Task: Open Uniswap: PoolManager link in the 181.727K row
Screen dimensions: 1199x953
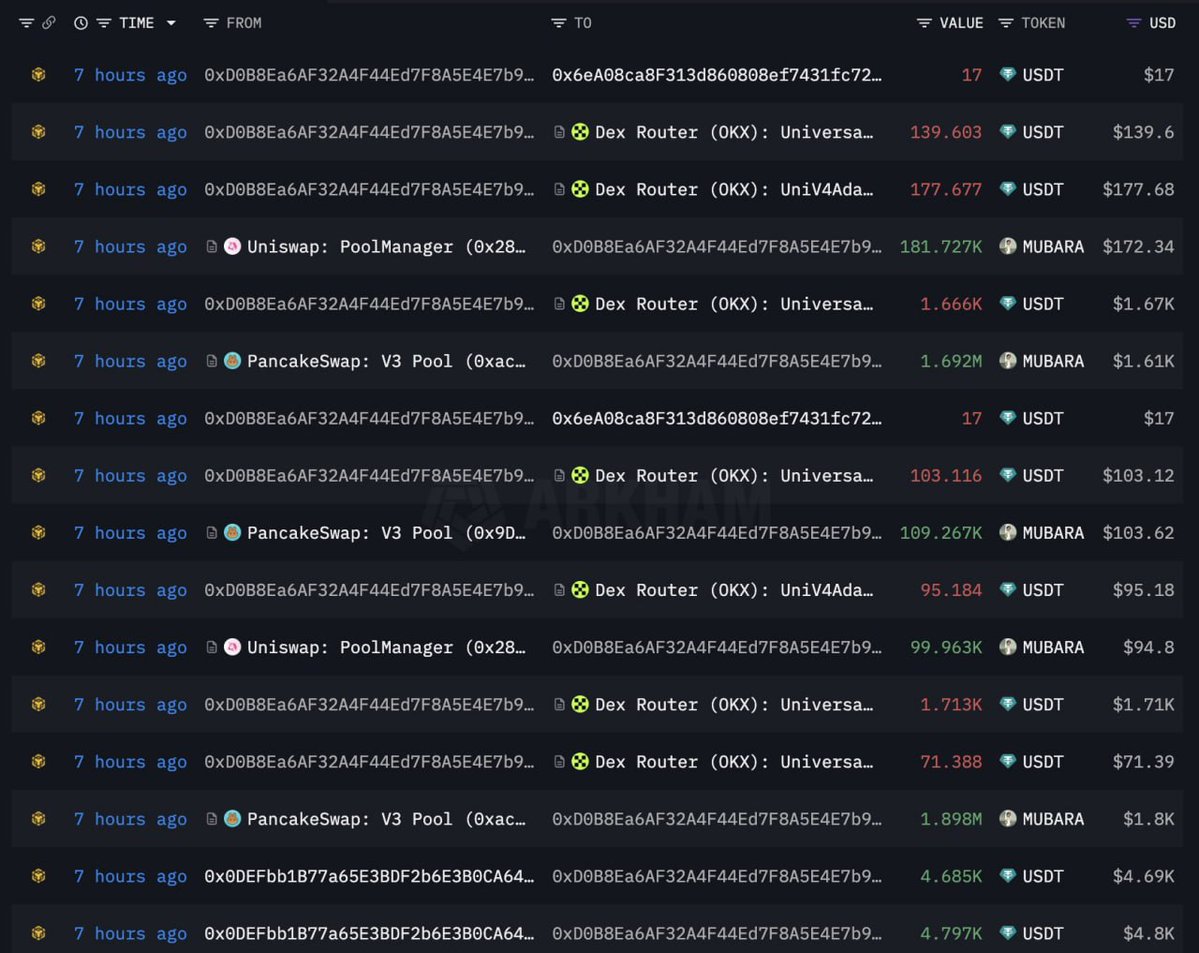Action: tap(386, 247)
